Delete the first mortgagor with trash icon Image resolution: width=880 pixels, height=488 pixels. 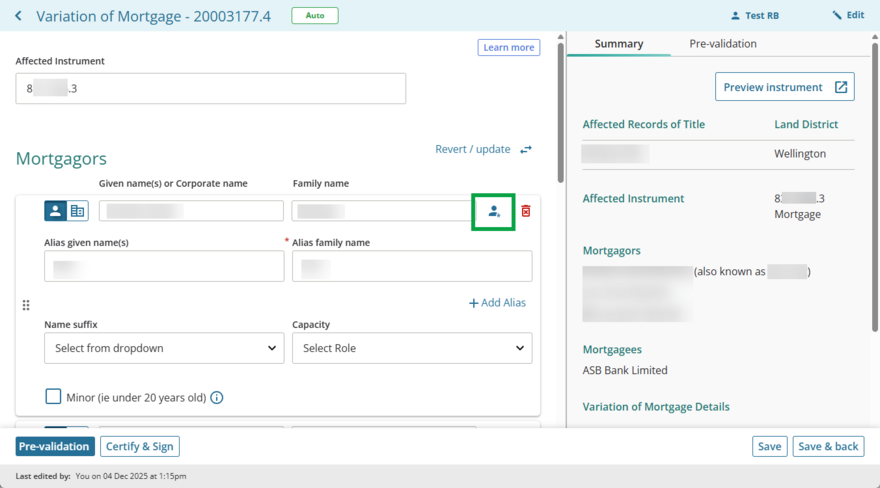point(526,211)
